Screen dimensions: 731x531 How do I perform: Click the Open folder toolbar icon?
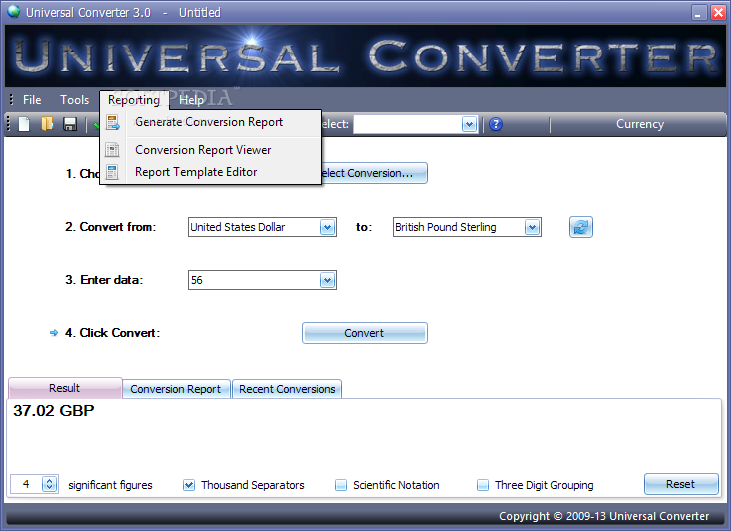[x=47, y=124]
